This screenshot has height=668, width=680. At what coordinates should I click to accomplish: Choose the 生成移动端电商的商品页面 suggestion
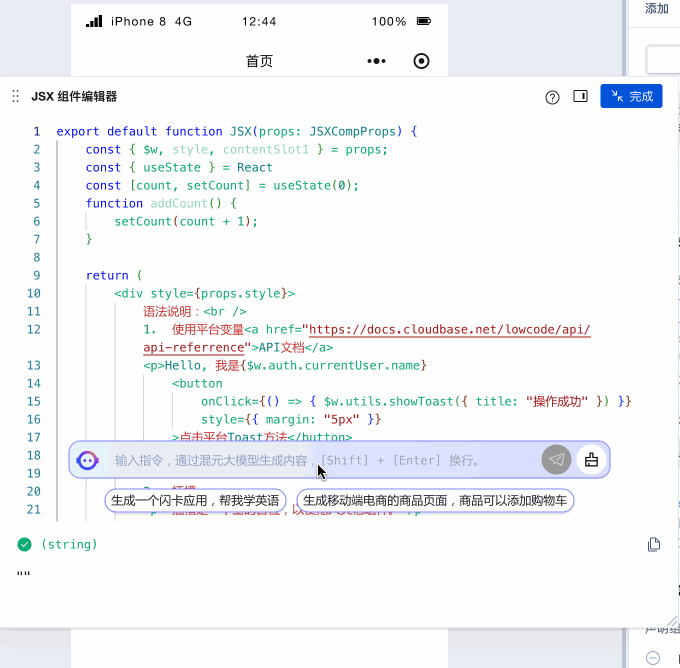click(x=435, y=501)
